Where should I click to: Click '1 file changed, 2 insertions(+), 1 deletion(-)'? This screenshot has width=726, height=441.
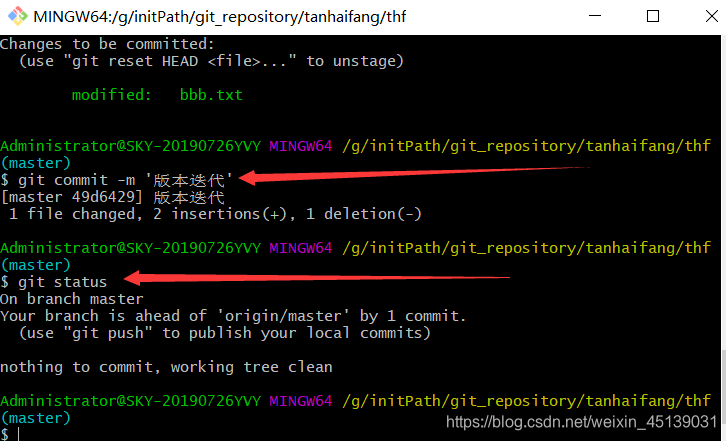(x=215, y=214)
